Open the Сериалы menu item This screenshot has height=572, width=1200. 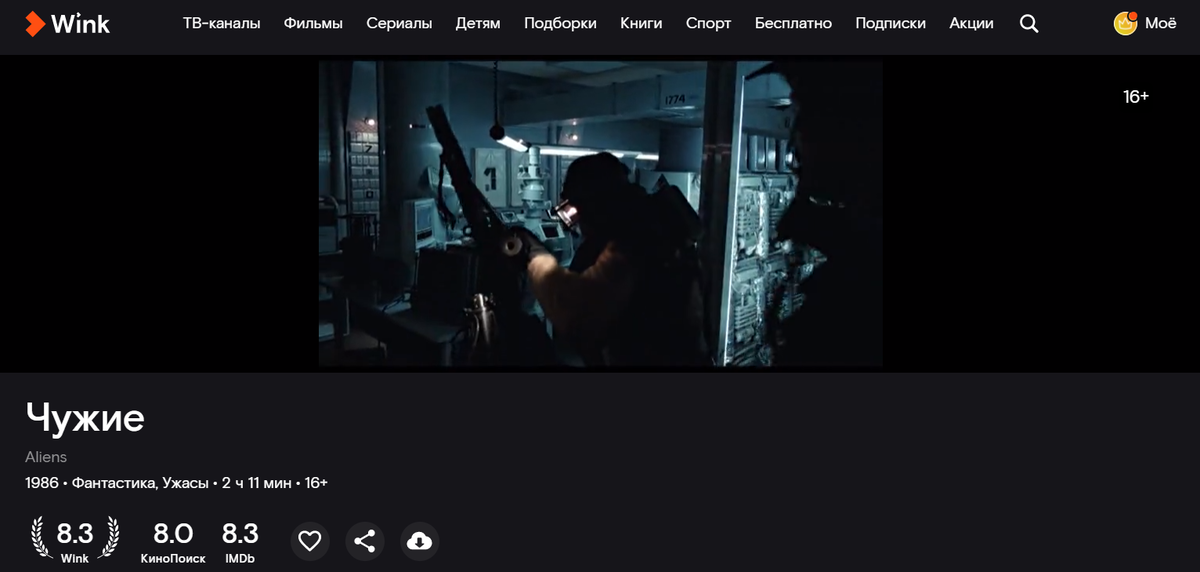pyautogui.click(x=399, y=23)
